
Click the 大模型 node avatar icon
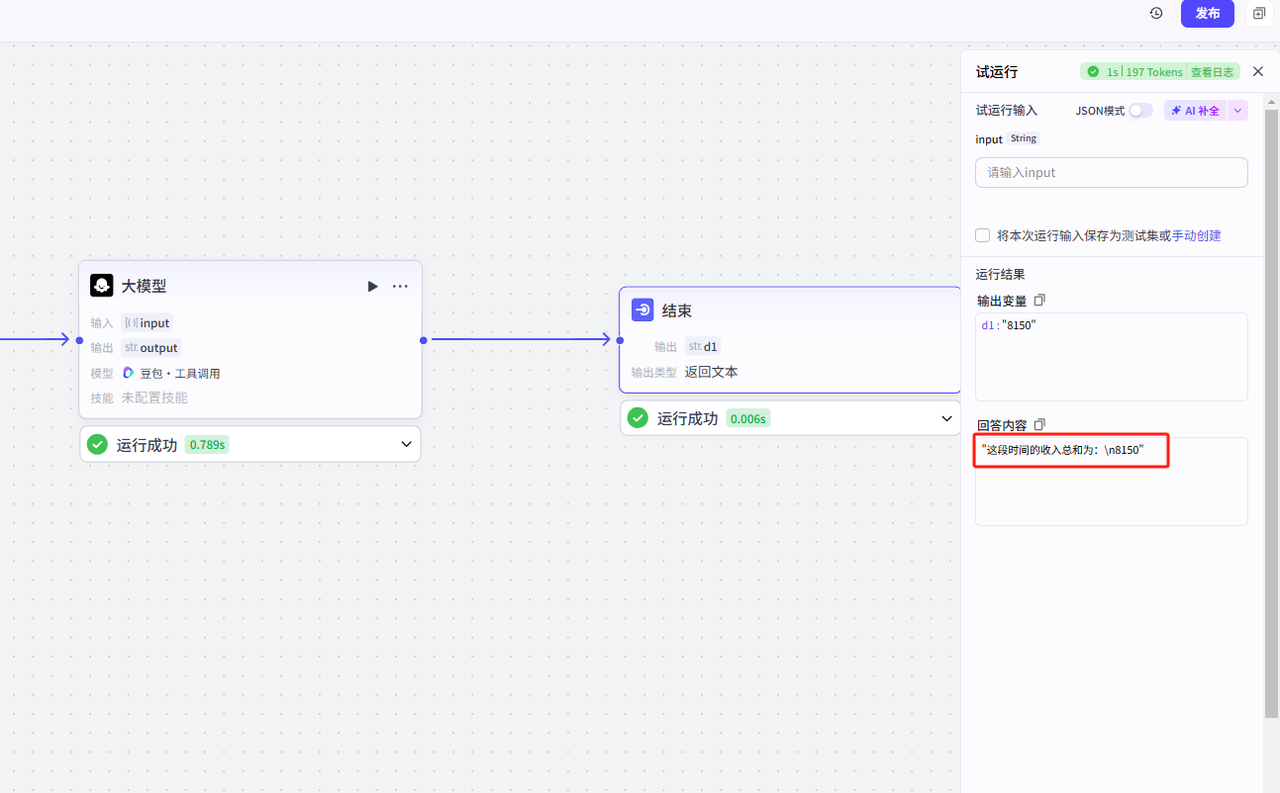click(101, 286)
